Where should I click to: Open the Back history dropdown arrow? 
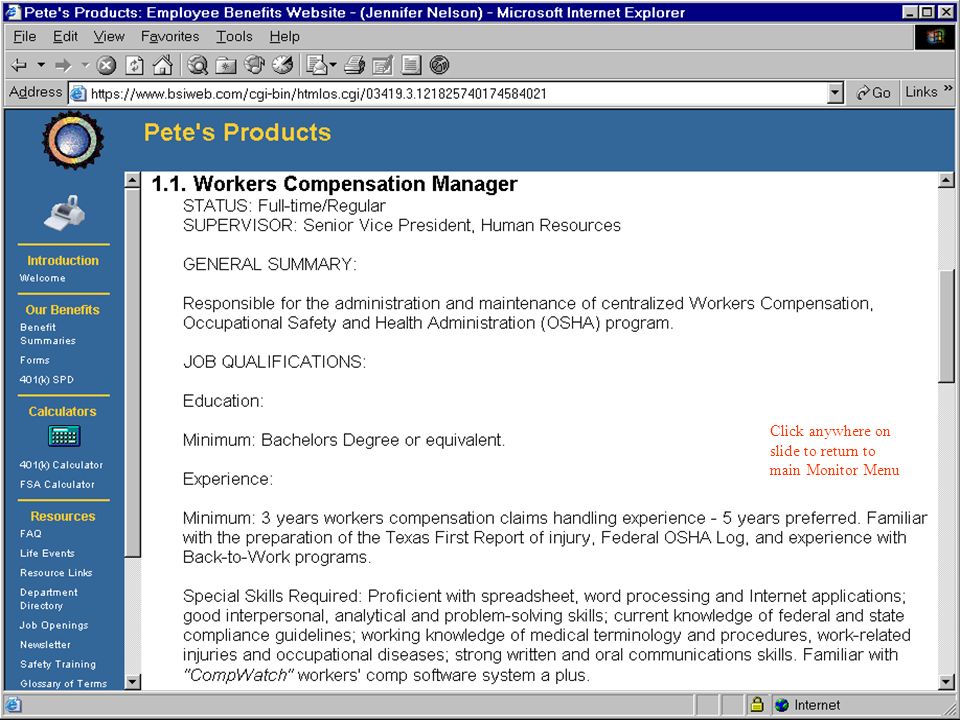point(41,64)
